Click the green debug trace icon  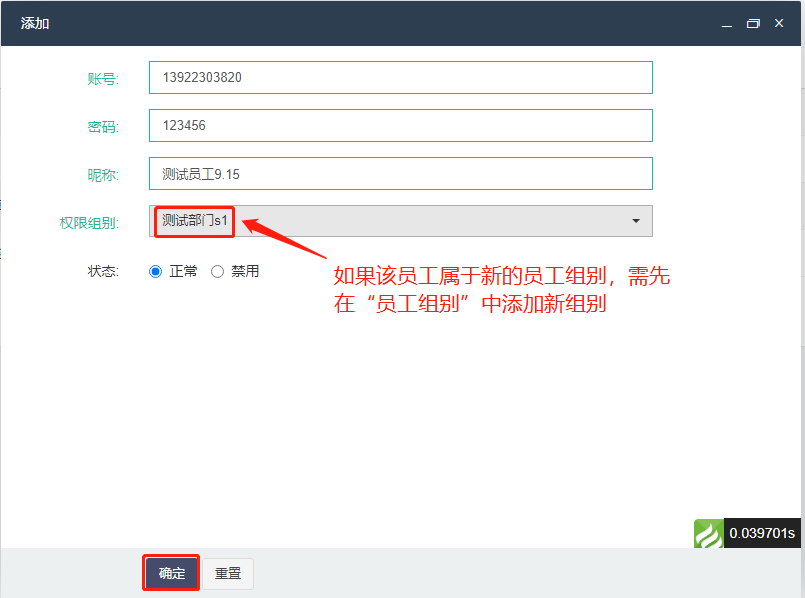[x=708, y=533]
